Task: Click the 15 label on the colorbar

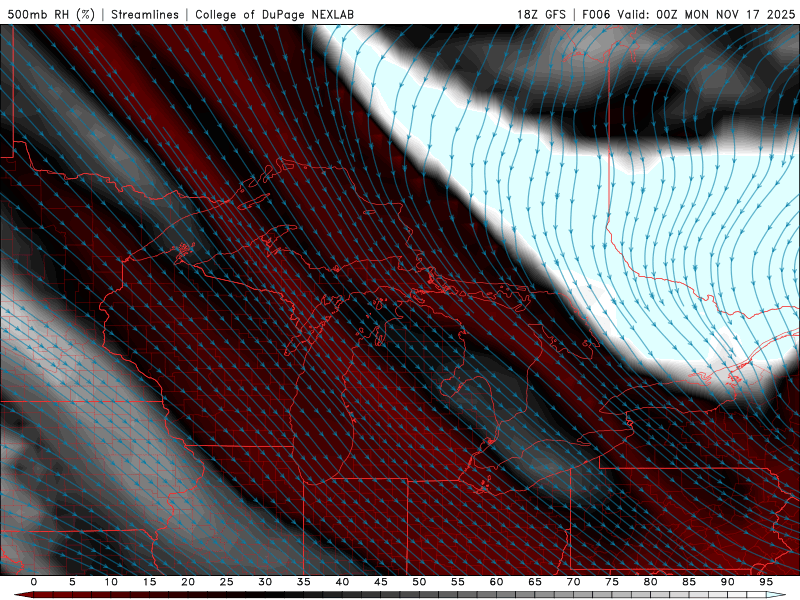Action: (x=149, y=582)
